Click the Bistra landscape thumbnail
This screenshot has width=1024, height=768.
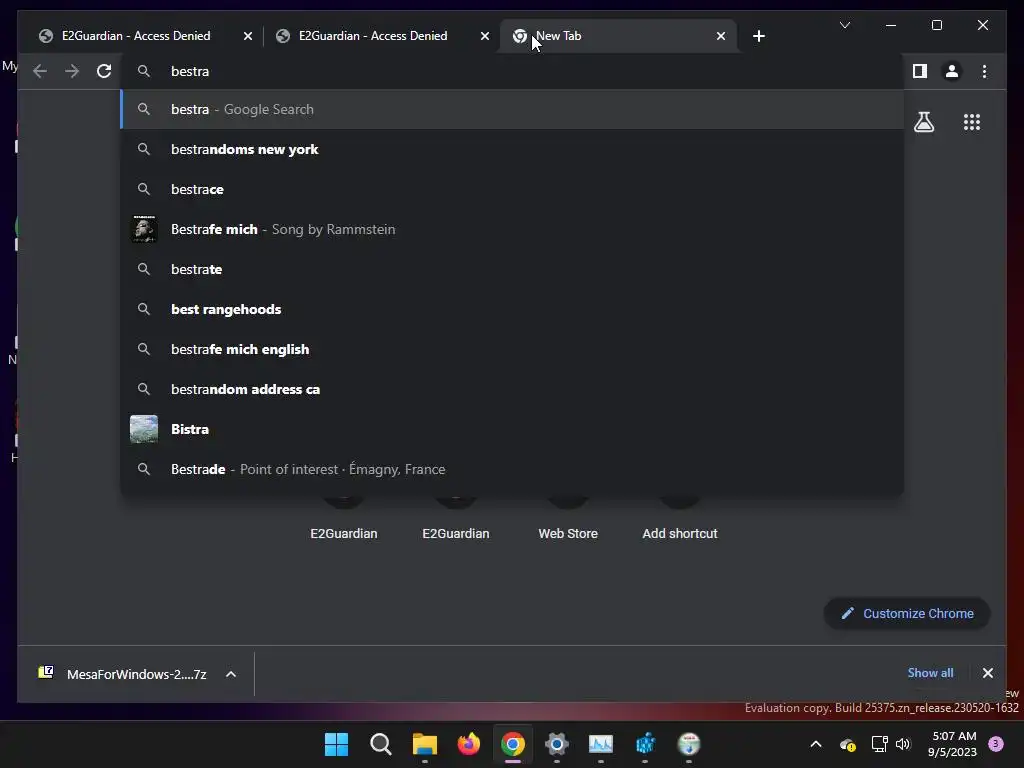144,429
